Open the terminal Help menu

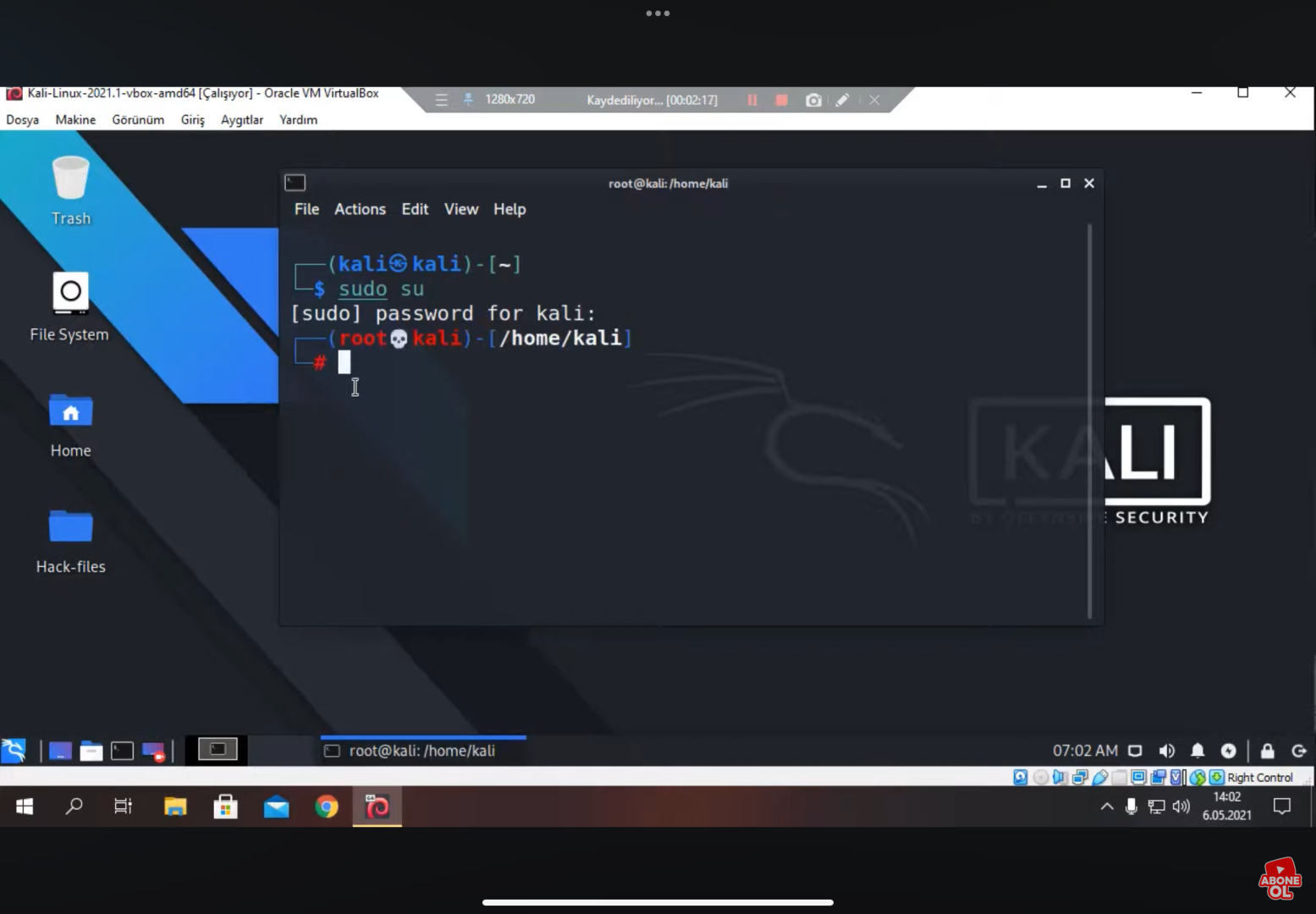[x=509, y=209]
